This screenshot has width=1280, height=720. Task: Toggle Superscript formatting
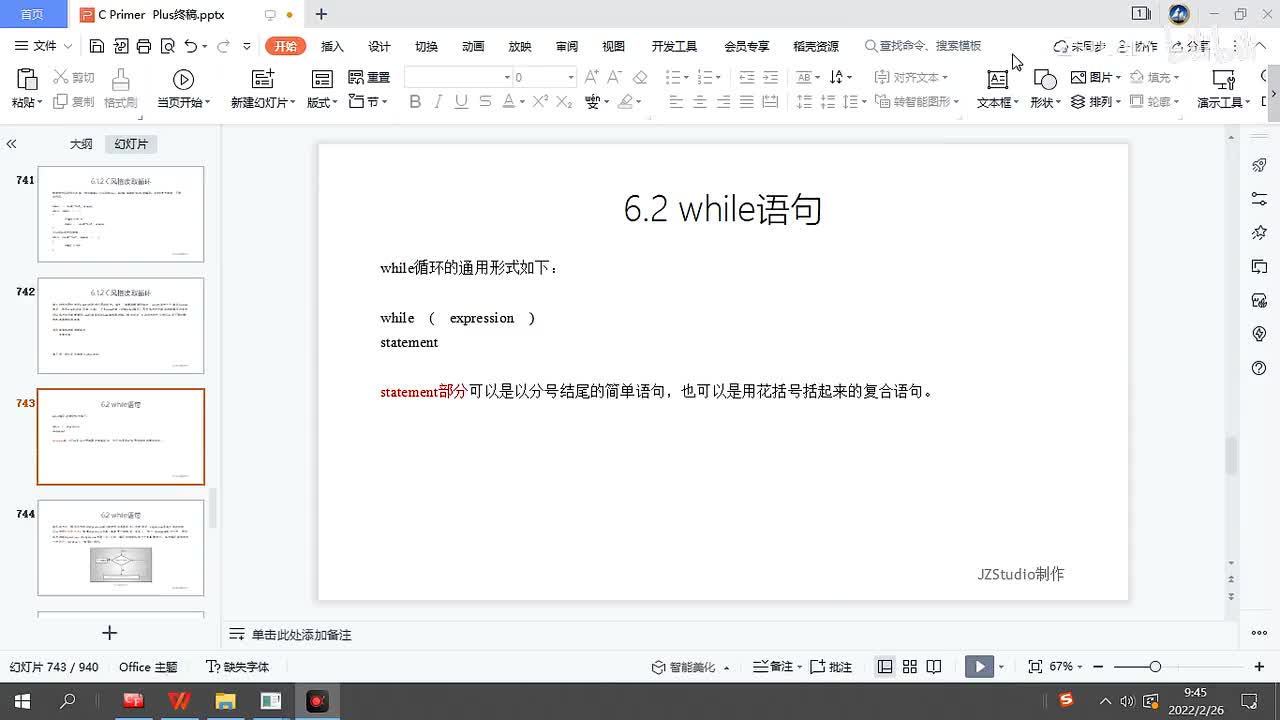point(540,101)
